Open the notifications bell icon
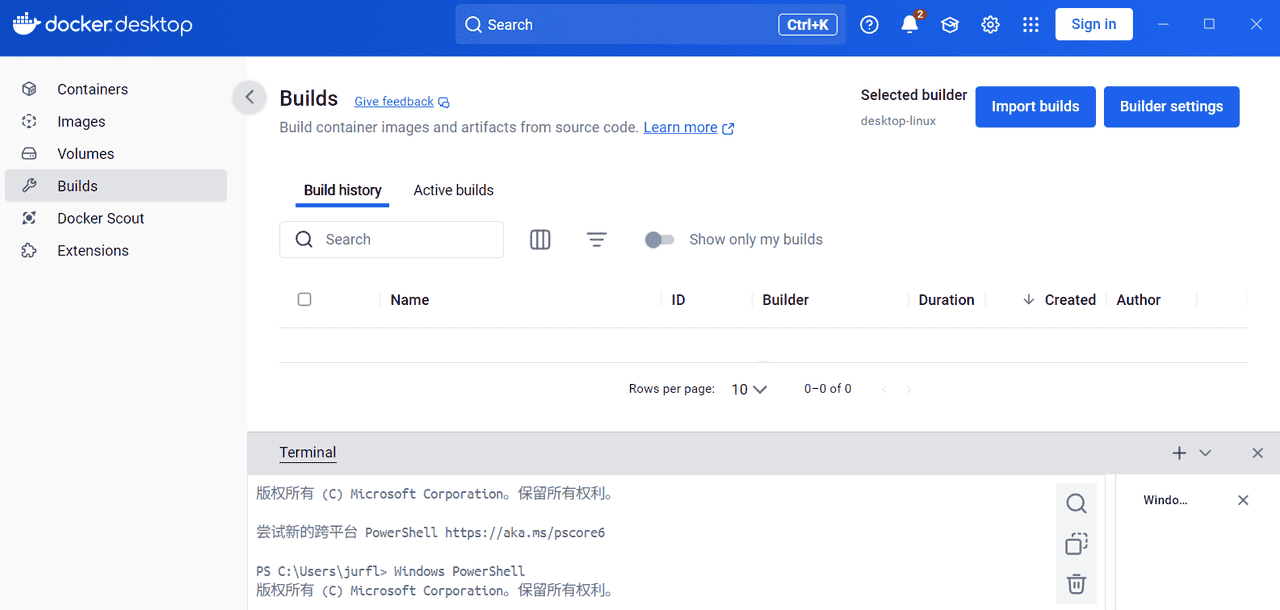The image size is (1280, 610). [x=909, y=25]
